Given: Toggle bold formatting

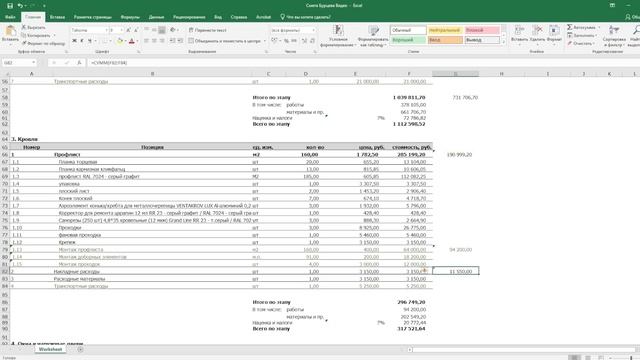Looking at the screenshot, I should 74,41.
